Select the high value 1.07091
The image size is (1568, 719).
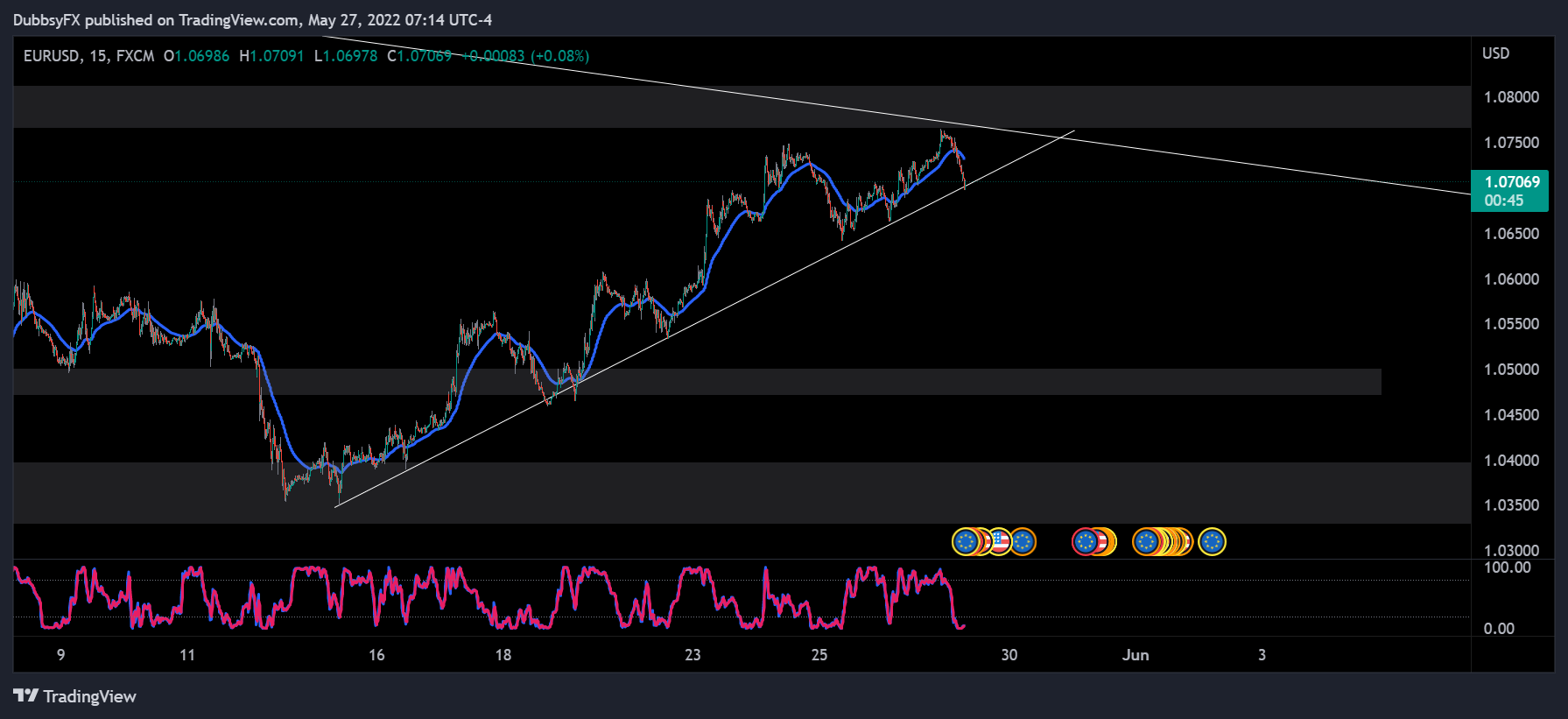pyautogui.click(x=278, y=56)
